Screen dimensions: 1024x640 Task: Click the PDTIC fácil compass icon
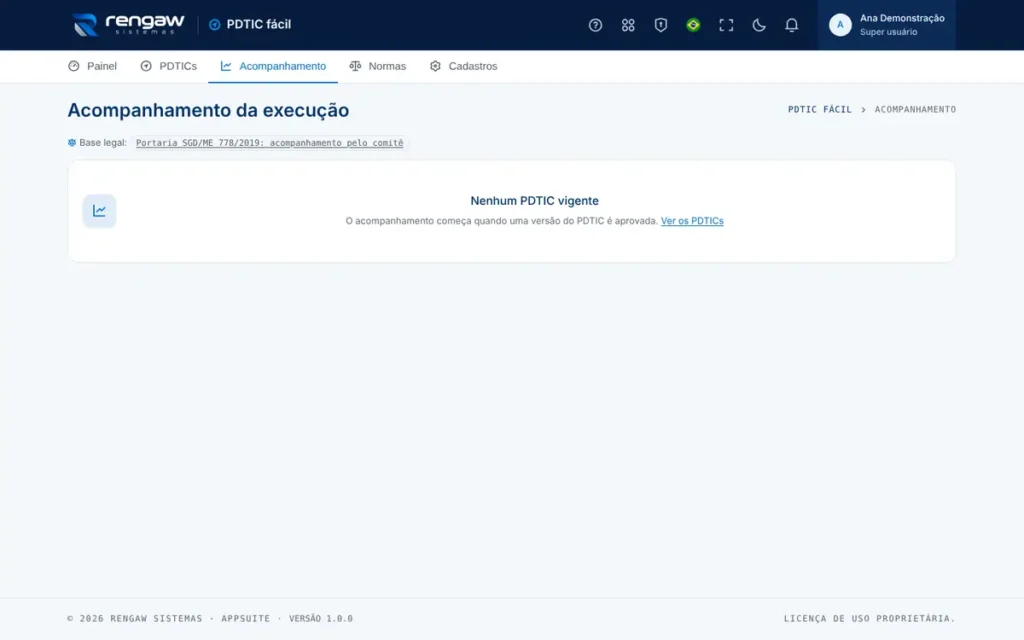coord(214,25)
